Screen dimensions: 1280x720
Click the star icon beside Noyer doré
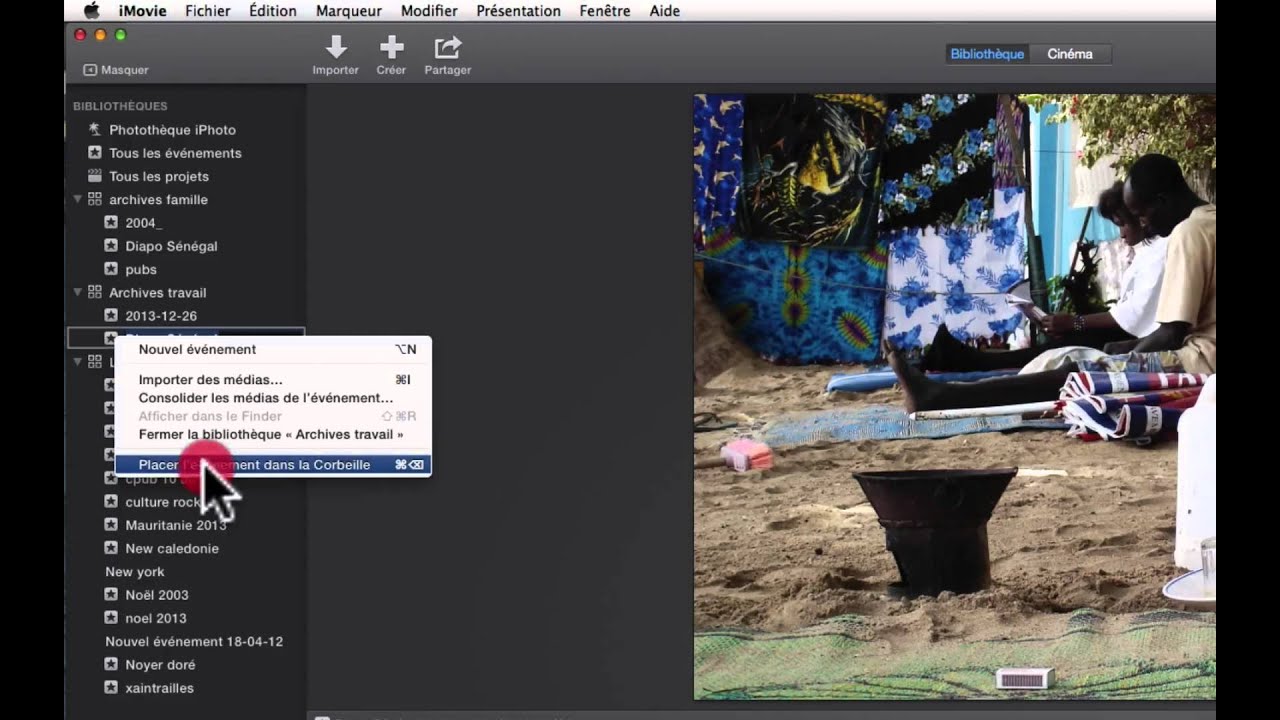111,664
